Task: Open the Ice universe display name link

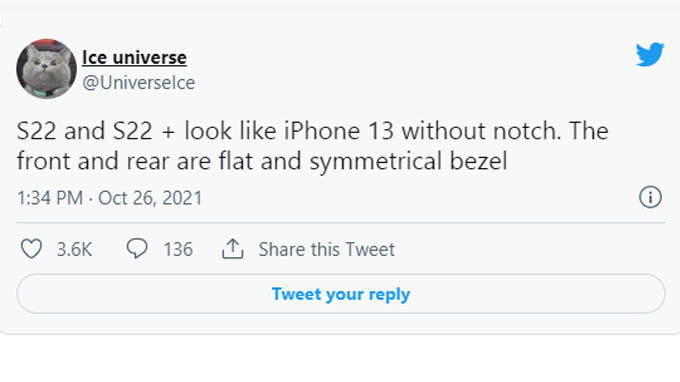Action: click(134, 57)
